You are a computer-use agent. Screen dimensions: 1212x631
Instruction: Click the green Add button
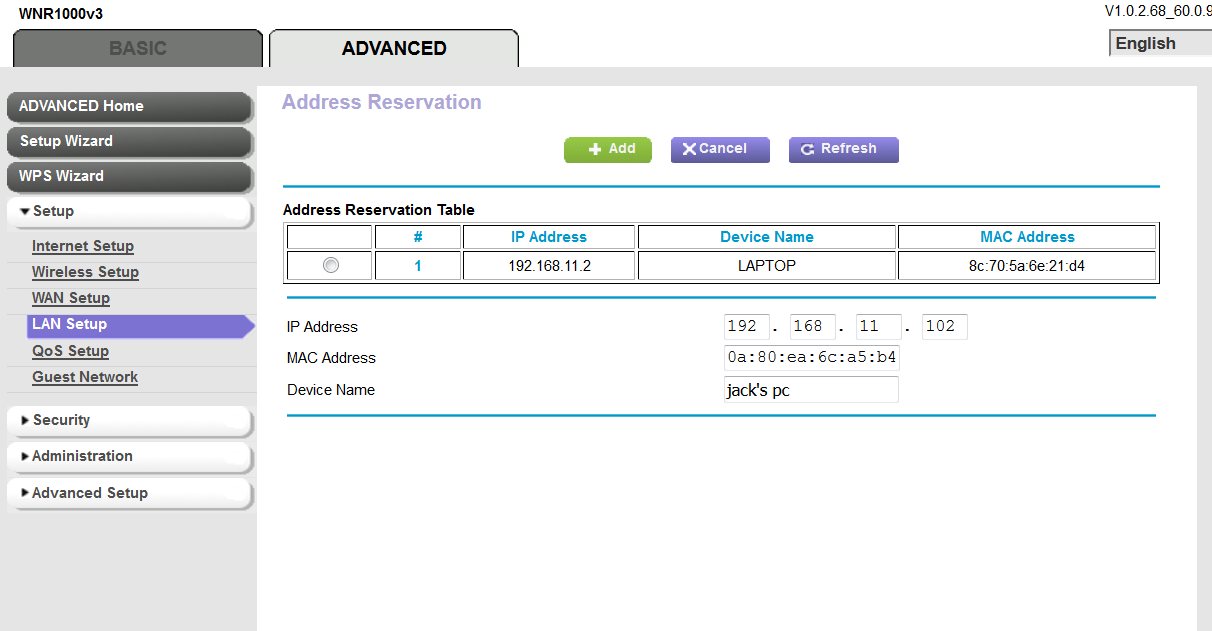coord(608,149)
